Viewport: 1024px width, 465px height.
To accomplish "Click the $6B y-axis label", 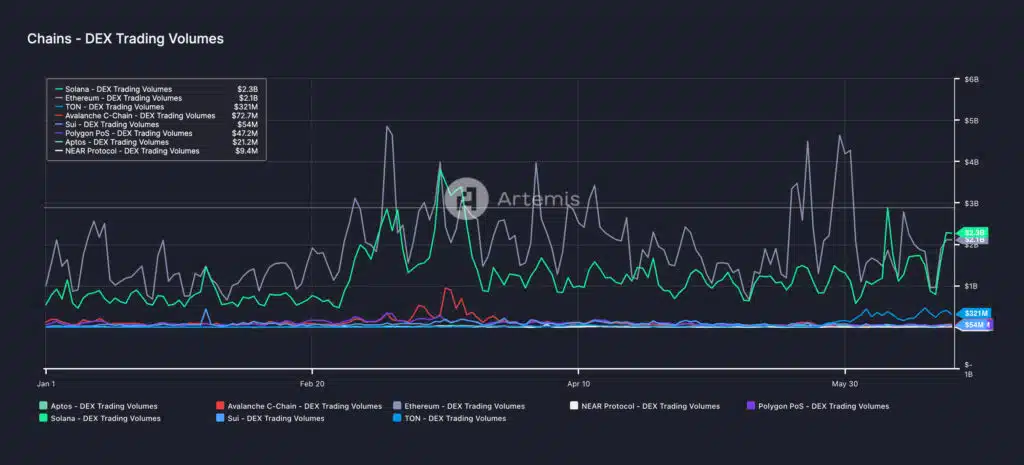I will [971, 80].
